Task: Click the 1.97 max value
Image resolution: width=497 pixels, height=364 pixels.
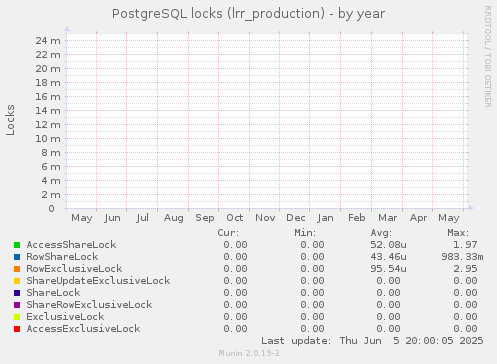Action: [465, 245]
